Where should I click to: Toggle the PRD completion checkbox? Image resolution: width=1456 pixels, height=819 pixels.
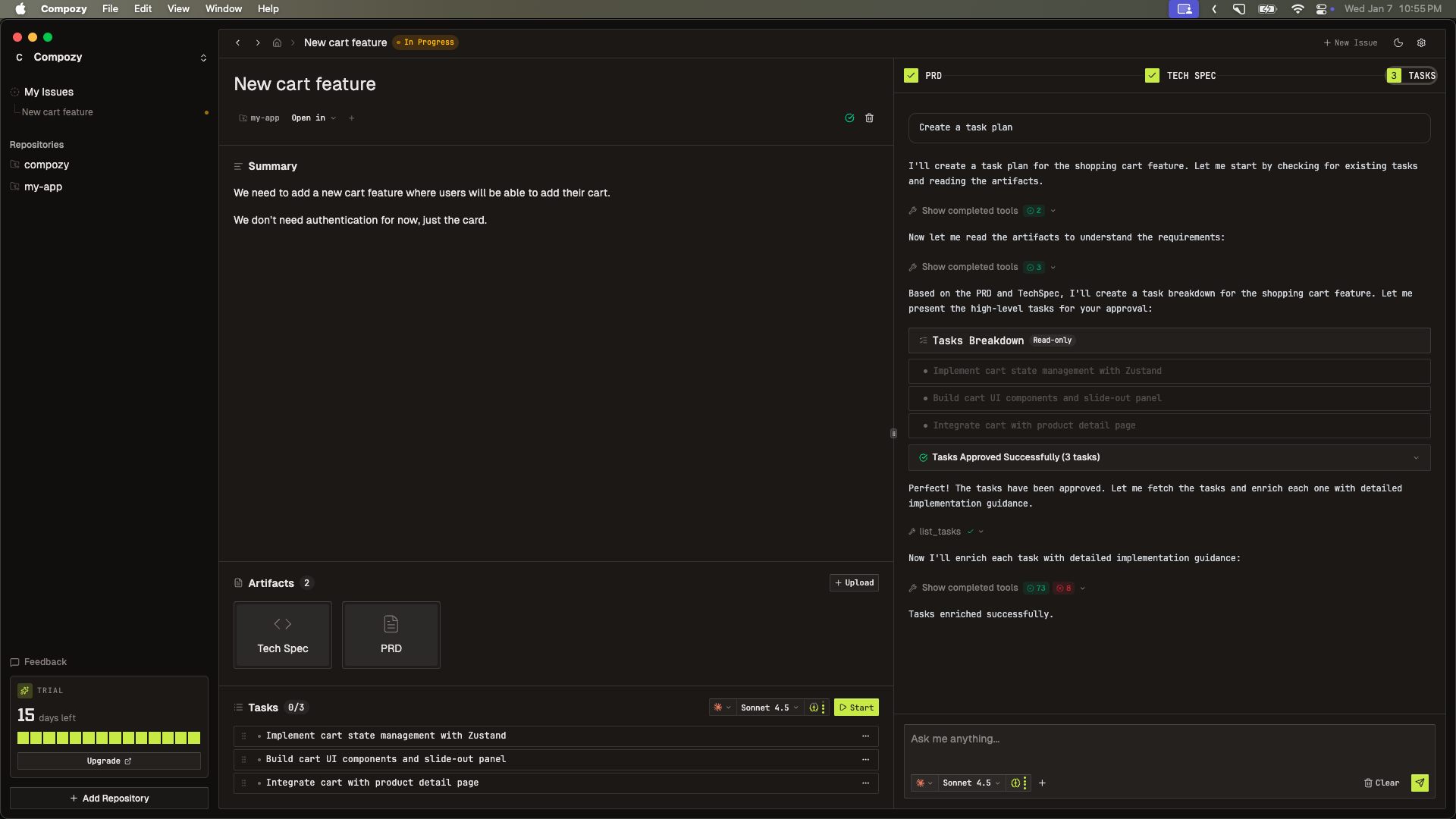(x=910, y=75)
